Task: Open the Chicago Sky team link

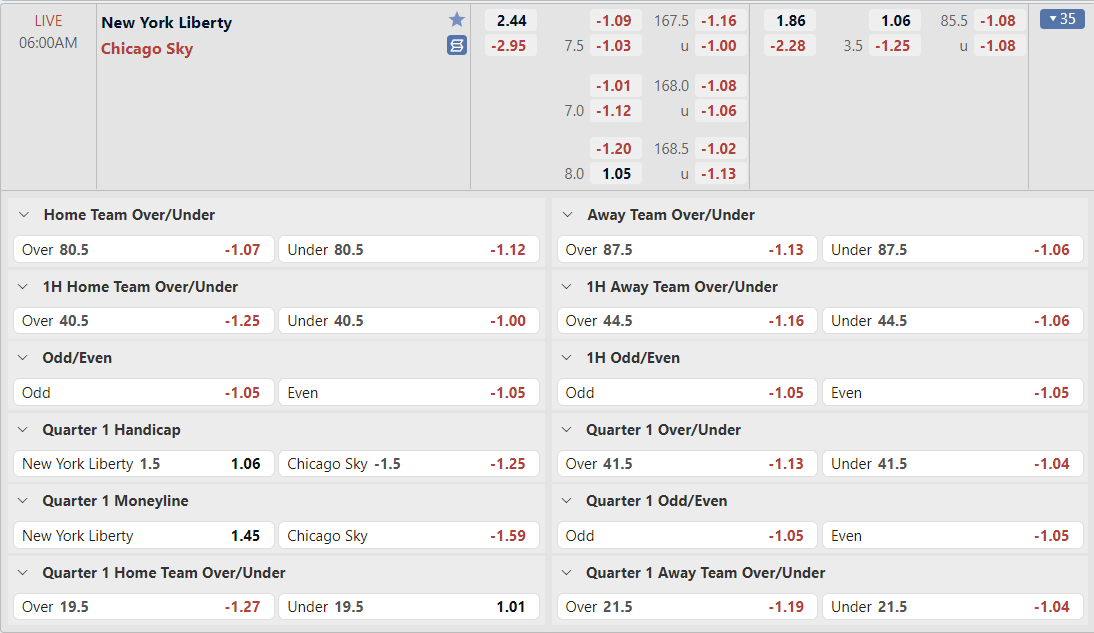Action: click(x=147, y=49)
